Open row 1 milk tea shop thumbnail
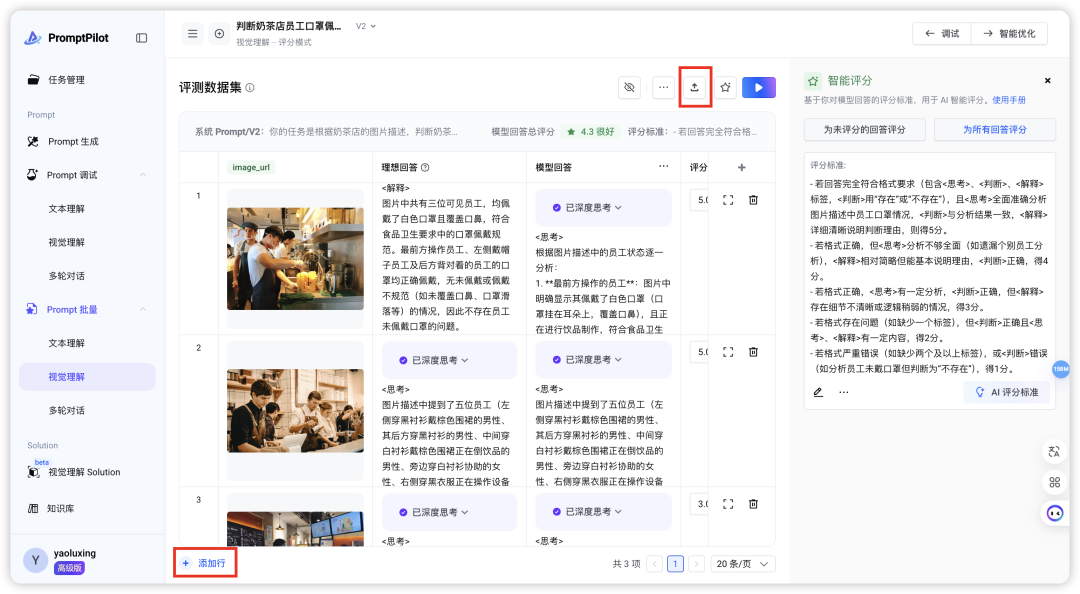This screenshot has height=594, width=1080. click(295, 258)
